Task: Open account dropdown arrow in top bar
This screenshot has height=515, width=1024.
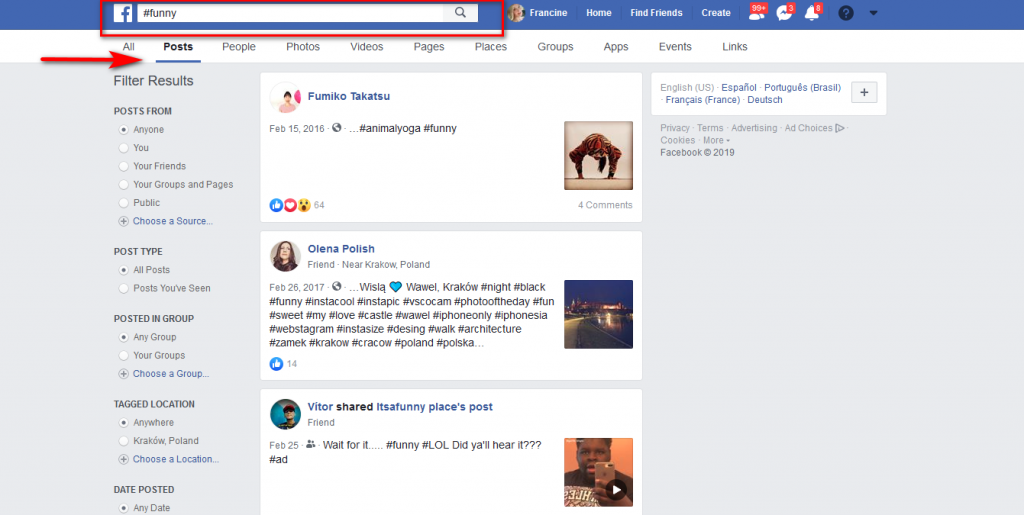Action: (x=874, y=13)
